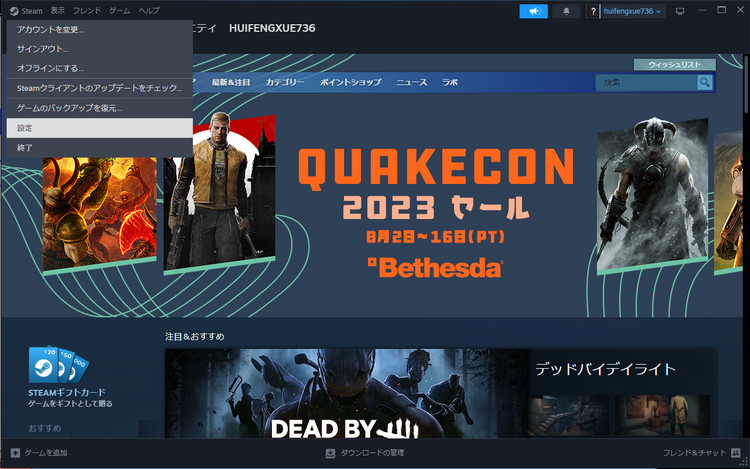The image size is (750, 469).
Task: Click the ゲームを追加 button
Action: pos(39,452)
